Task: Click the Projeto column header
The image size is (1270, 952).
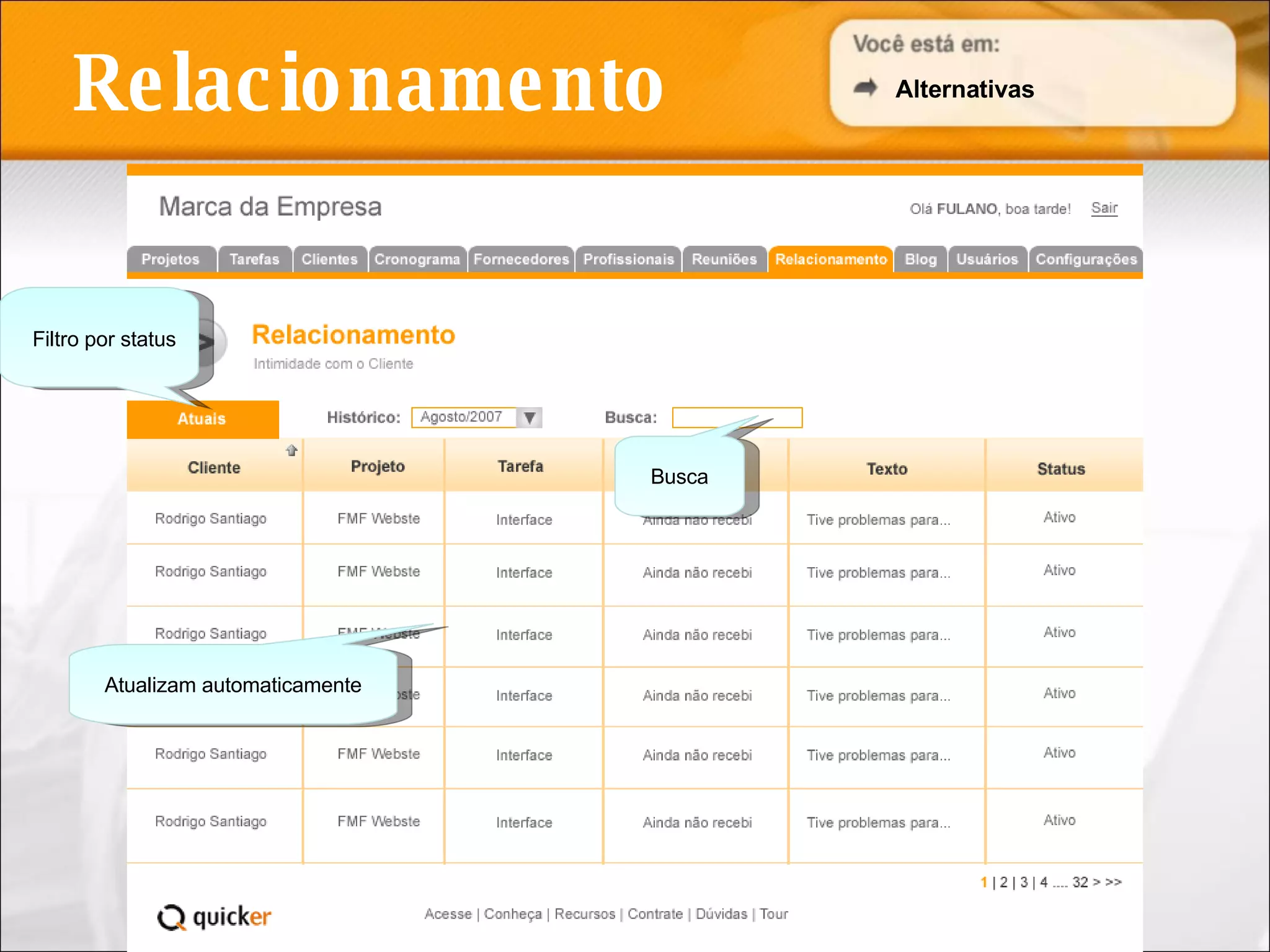Action: 378,466
